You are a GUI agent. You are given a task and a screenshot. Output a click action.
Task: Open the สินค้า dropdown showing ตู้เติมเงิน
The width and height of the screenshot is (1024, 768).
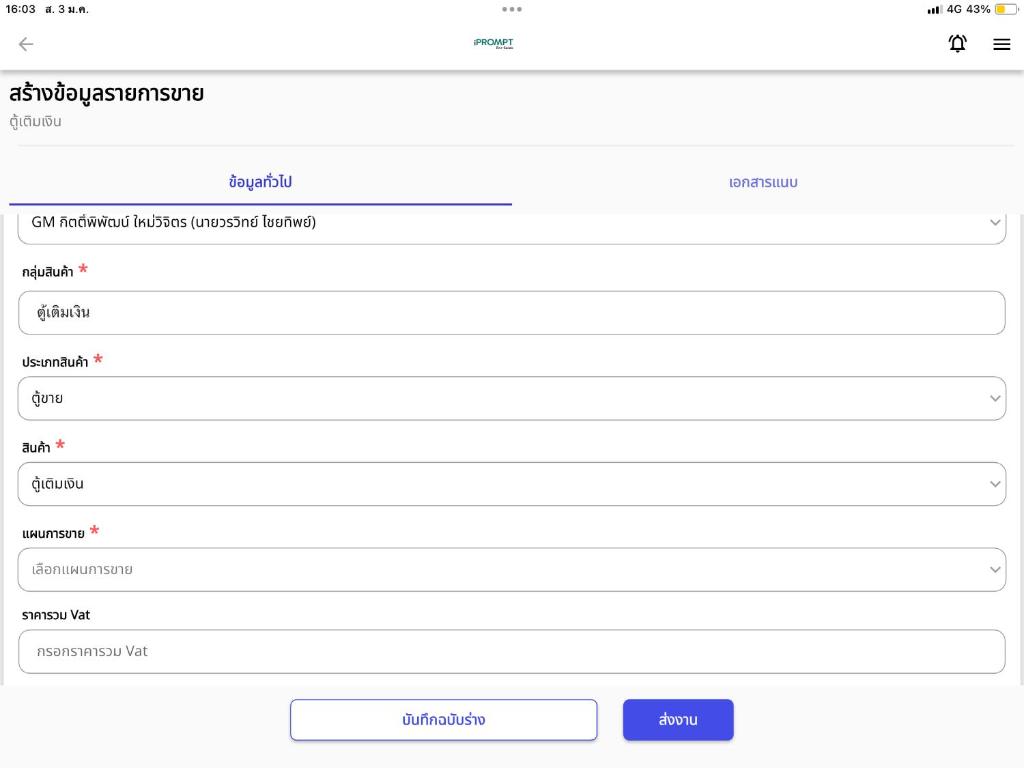click(512, 484)
